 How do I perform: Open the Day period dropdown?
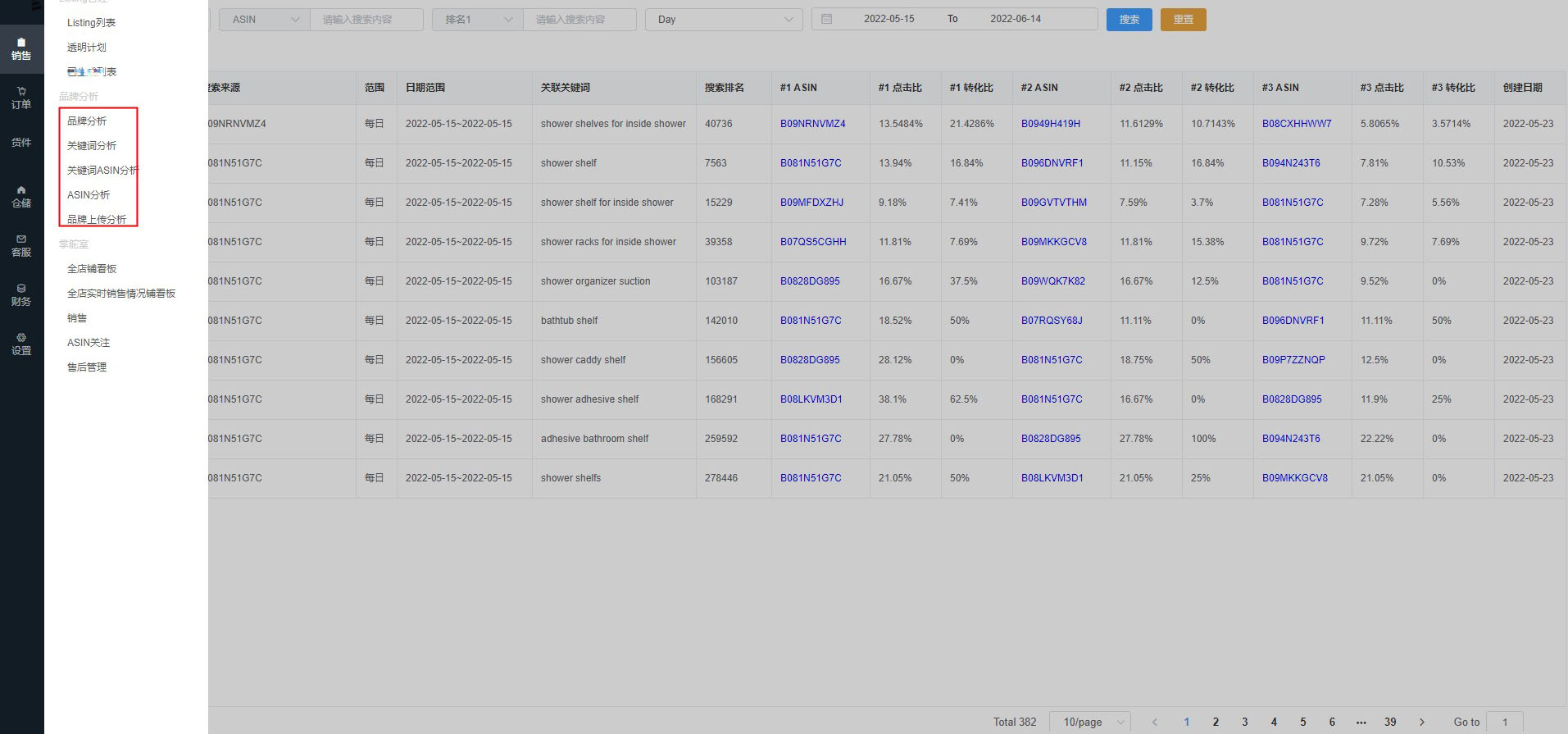point(724,20)
